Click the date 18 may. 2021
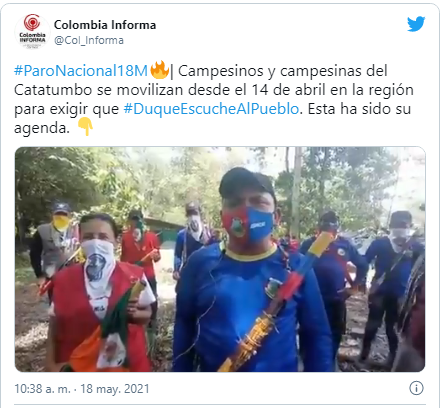 (x=115, y=389)
